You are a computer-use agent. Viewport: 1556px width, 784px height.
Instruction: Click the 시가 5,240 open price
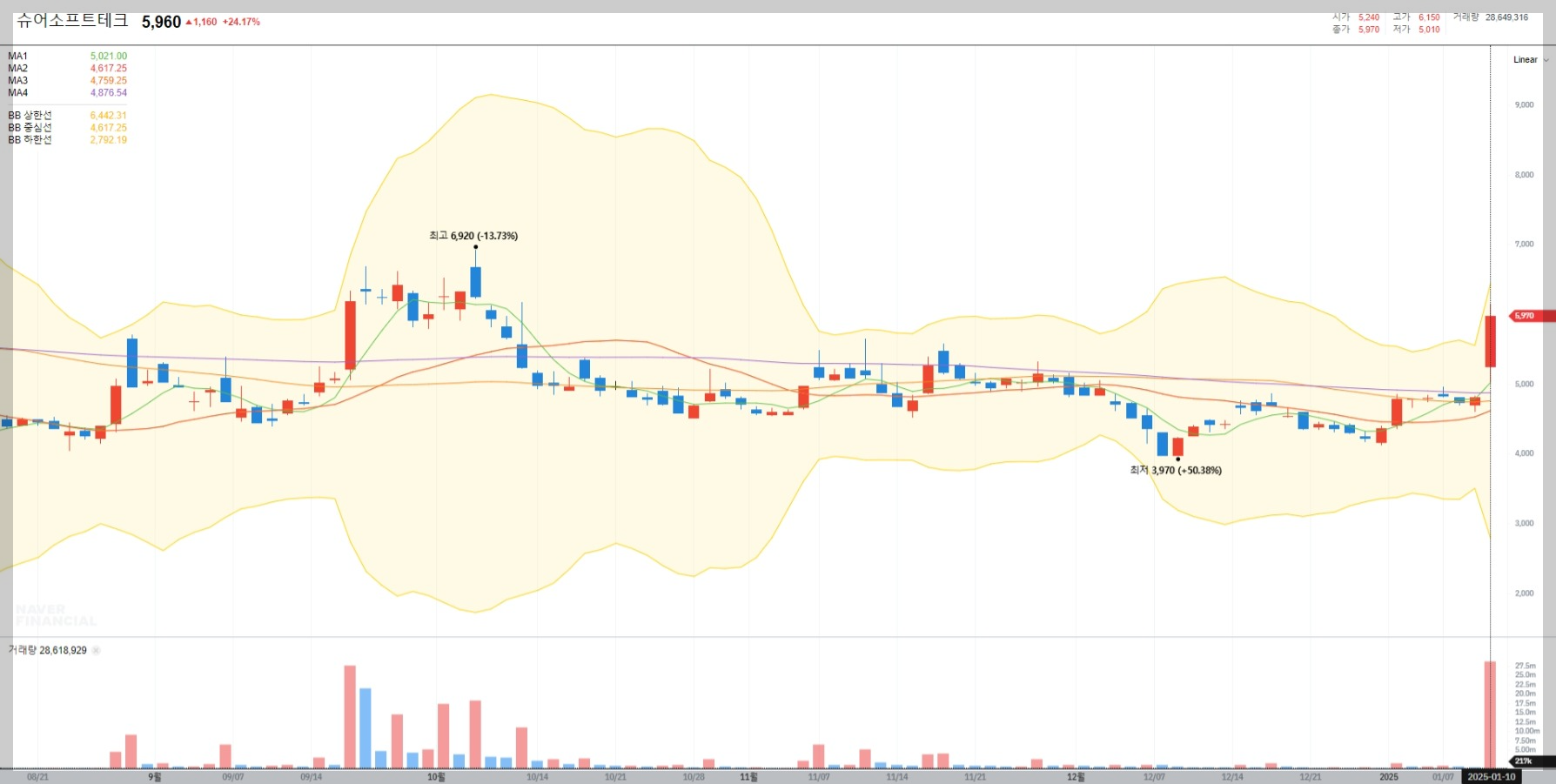coord(1356,17)
